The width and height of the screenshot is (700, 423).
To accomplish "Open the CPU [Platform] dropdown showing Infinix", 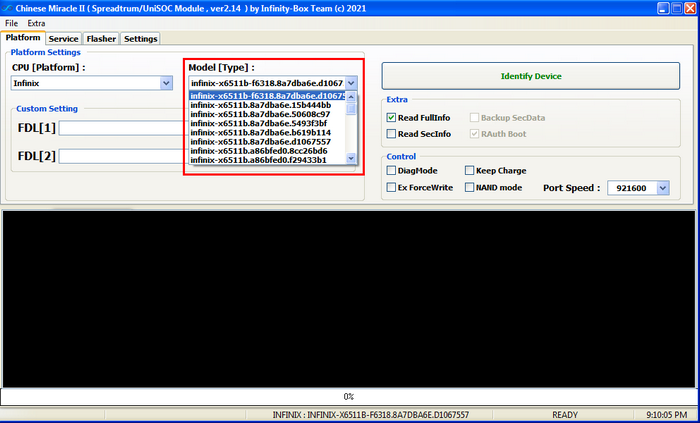I will coord(92,83).
